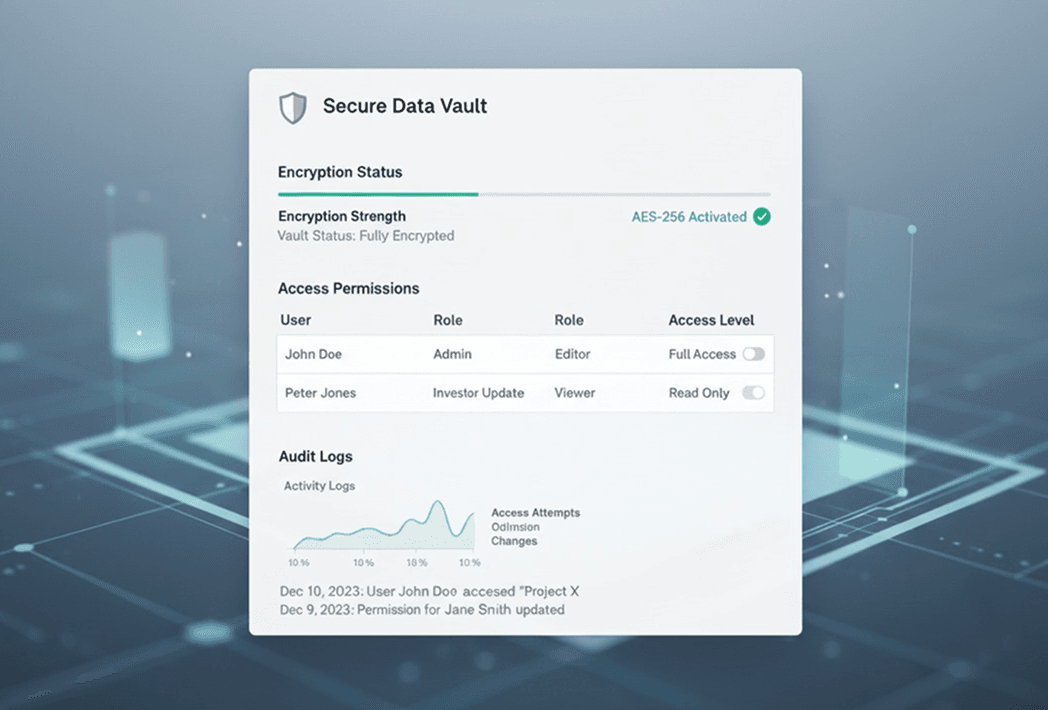Select the AES-256 Activated status text

689,217
